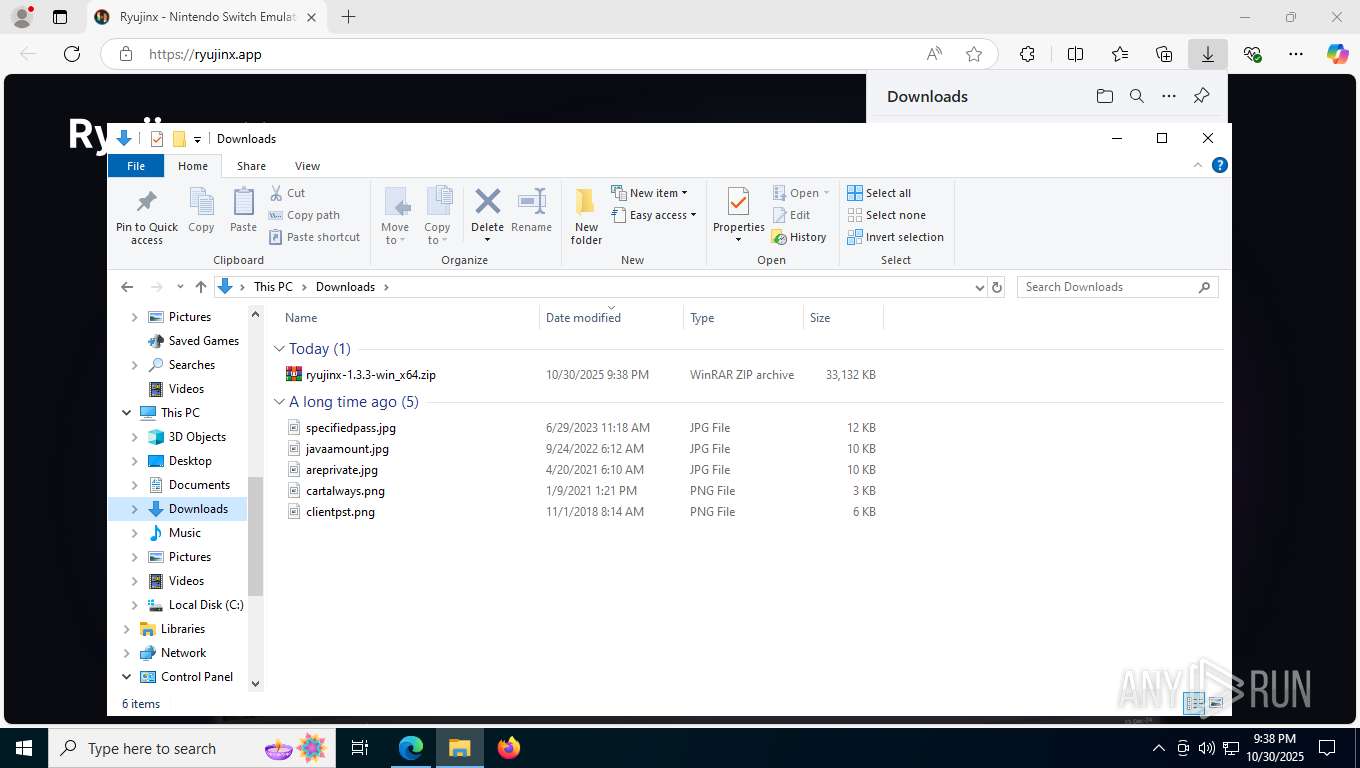The width and height of the screenshot is (1360, 768).
Task: Open Edge Extensions puzzle icon
Action: [x=1027, y=54]
